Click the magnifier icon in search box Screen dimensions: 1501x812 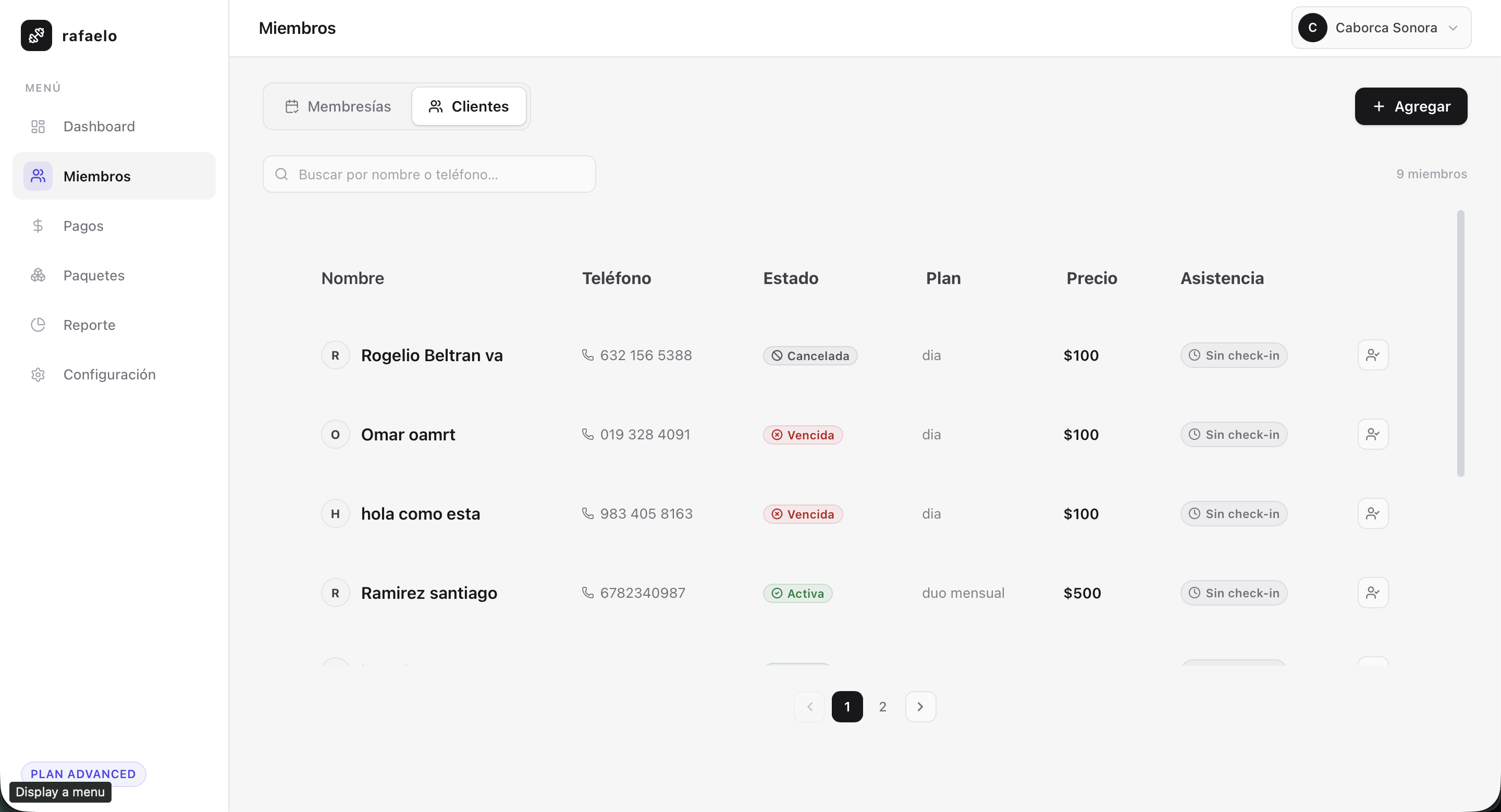click(x=281, y=174)
